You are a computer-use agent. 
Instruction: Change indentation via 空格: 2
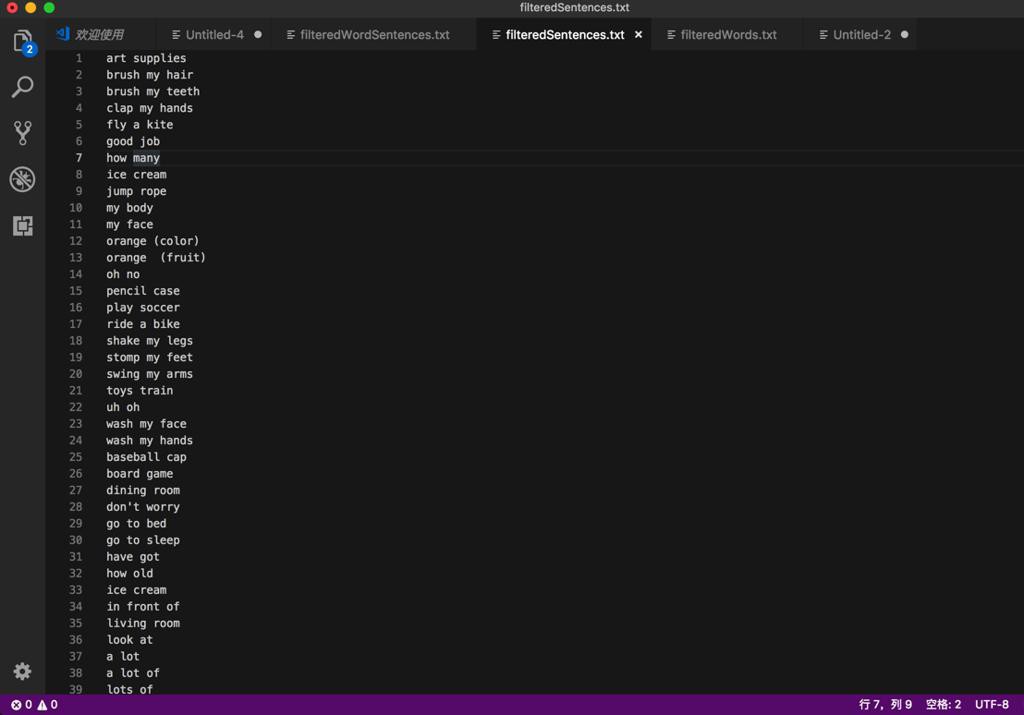(943, 705)
